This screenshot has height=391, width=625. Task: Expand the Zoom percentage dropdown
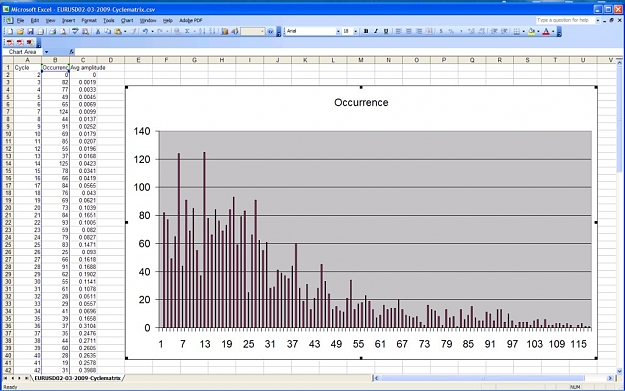262,31
